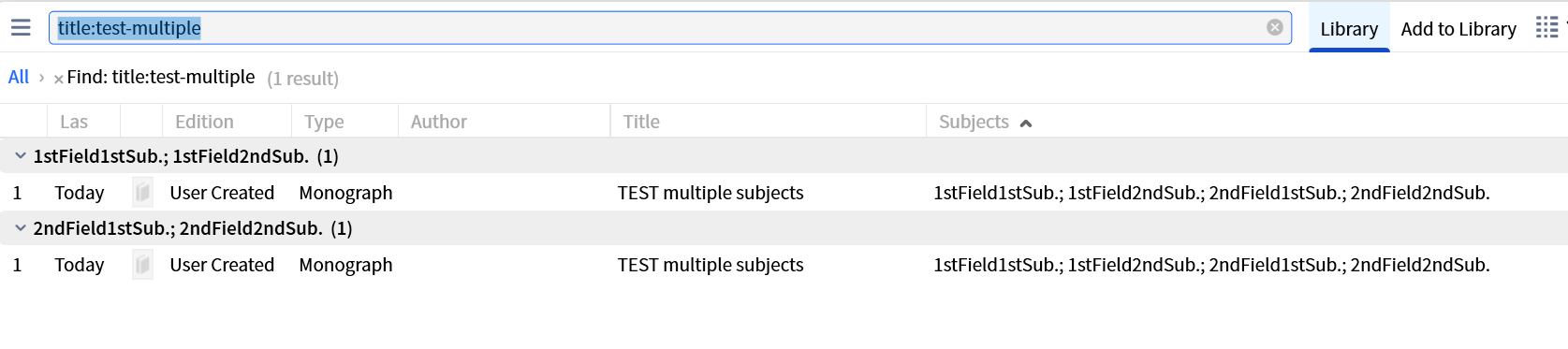Screen dimensions: 1568x349
Task: Open the Add to Library tab
Action: click(x=1458, y=29)
